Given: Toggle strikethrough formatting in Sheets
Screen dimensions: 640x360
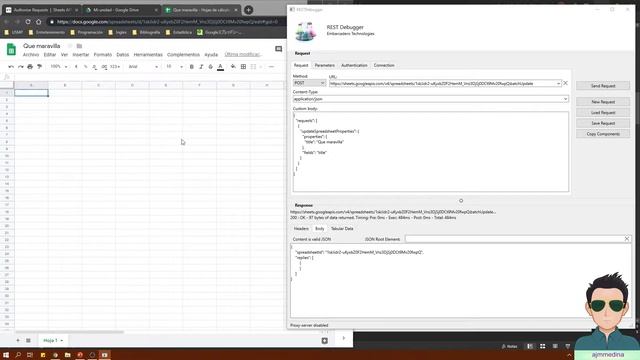Looking at the screenshot, I should [x=211, y=67].
